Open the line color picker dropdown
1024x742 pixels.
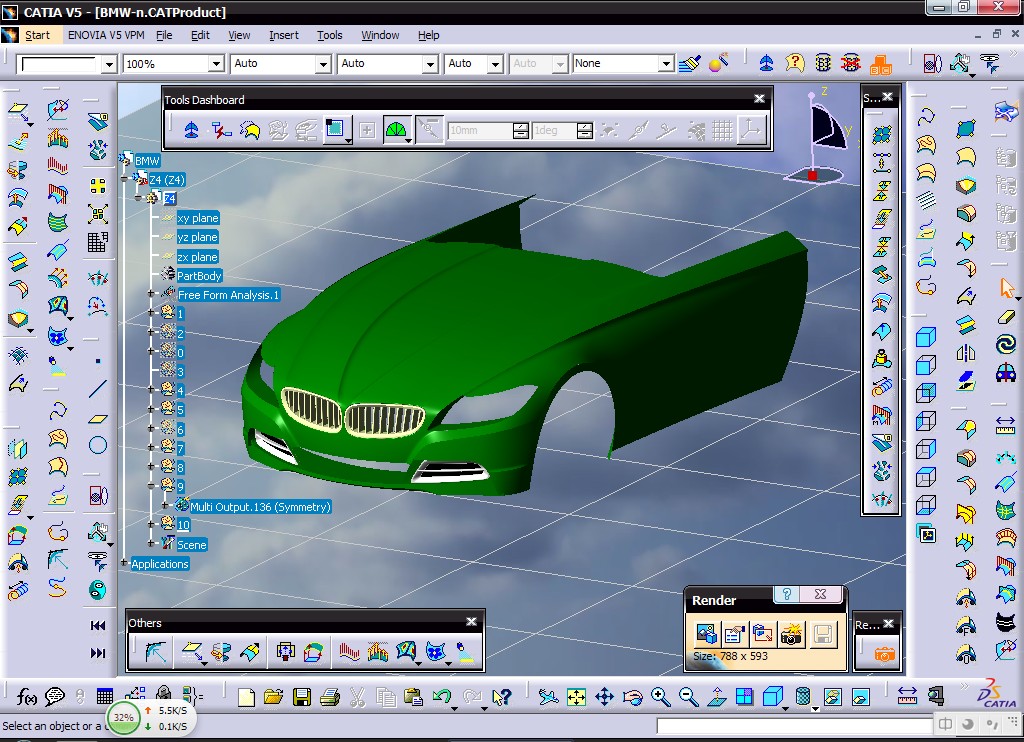click(108, 64)
